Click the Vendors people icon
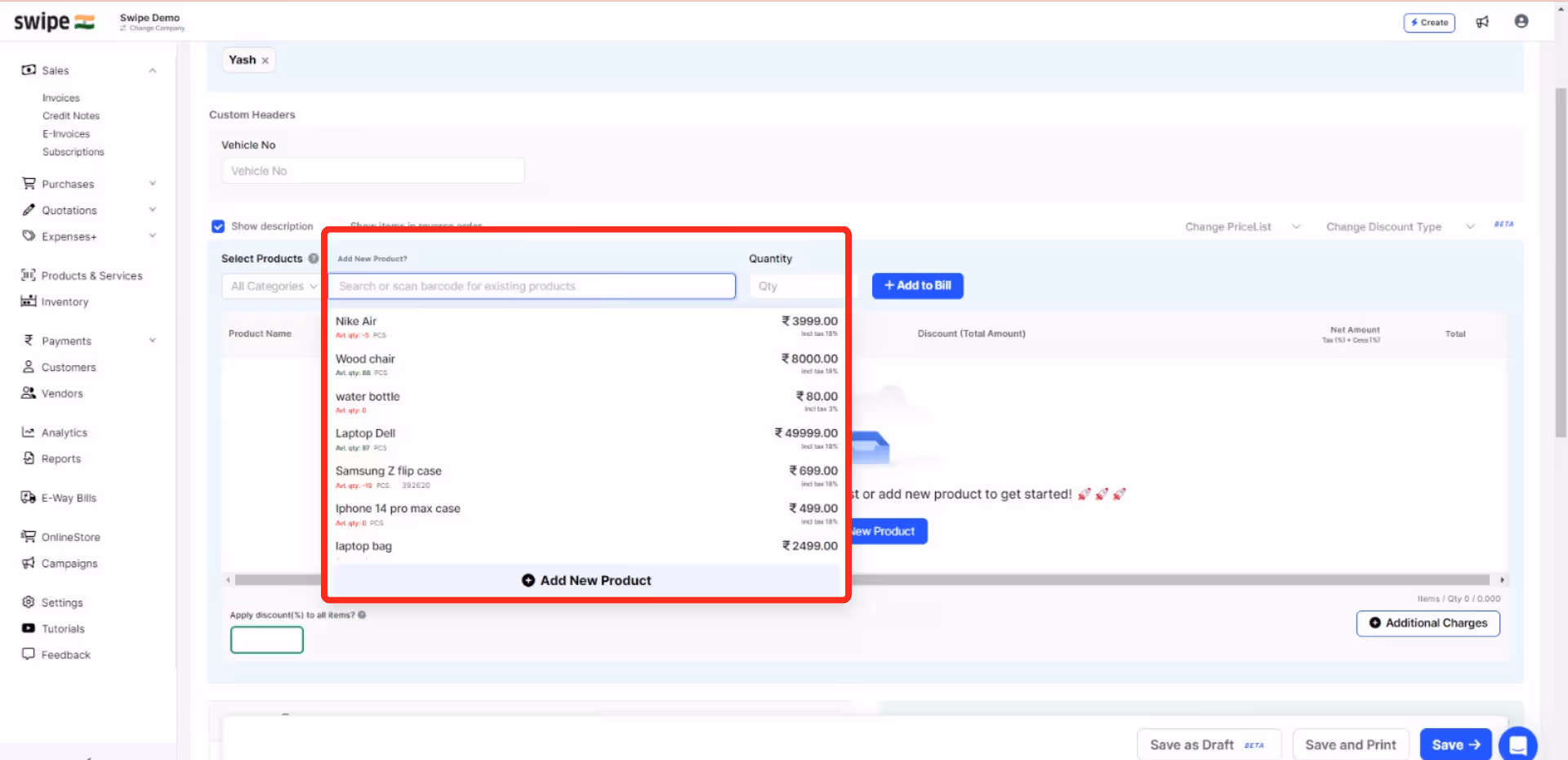Screen dimensions: 1568x760 coord(29,392)
